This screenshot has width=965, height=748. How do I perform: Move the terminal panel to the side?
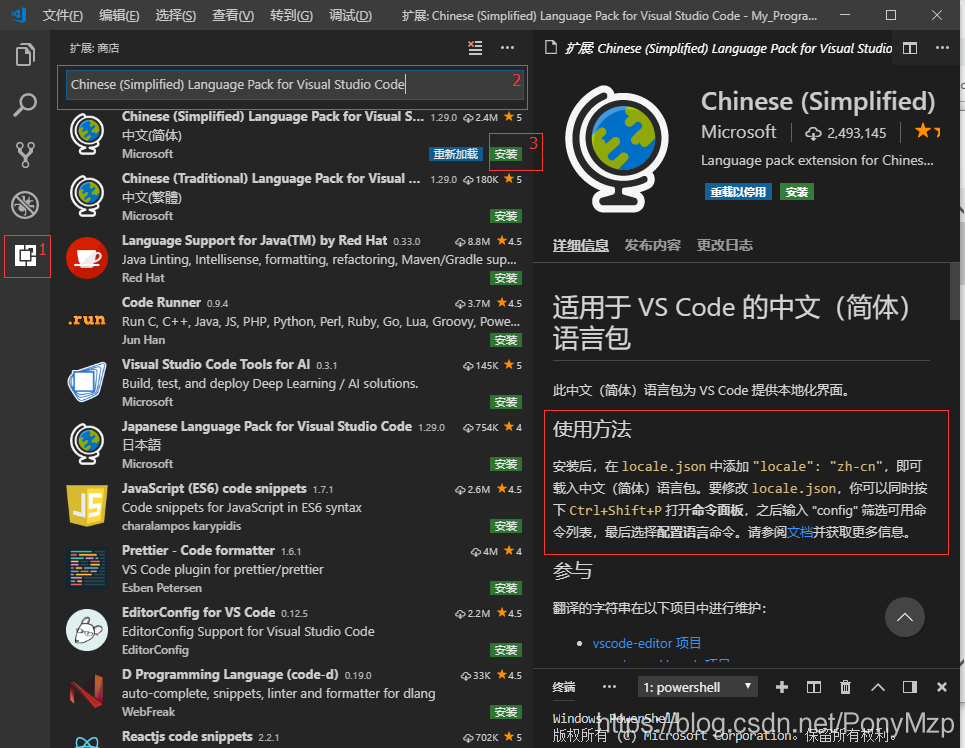click(910, 687)
